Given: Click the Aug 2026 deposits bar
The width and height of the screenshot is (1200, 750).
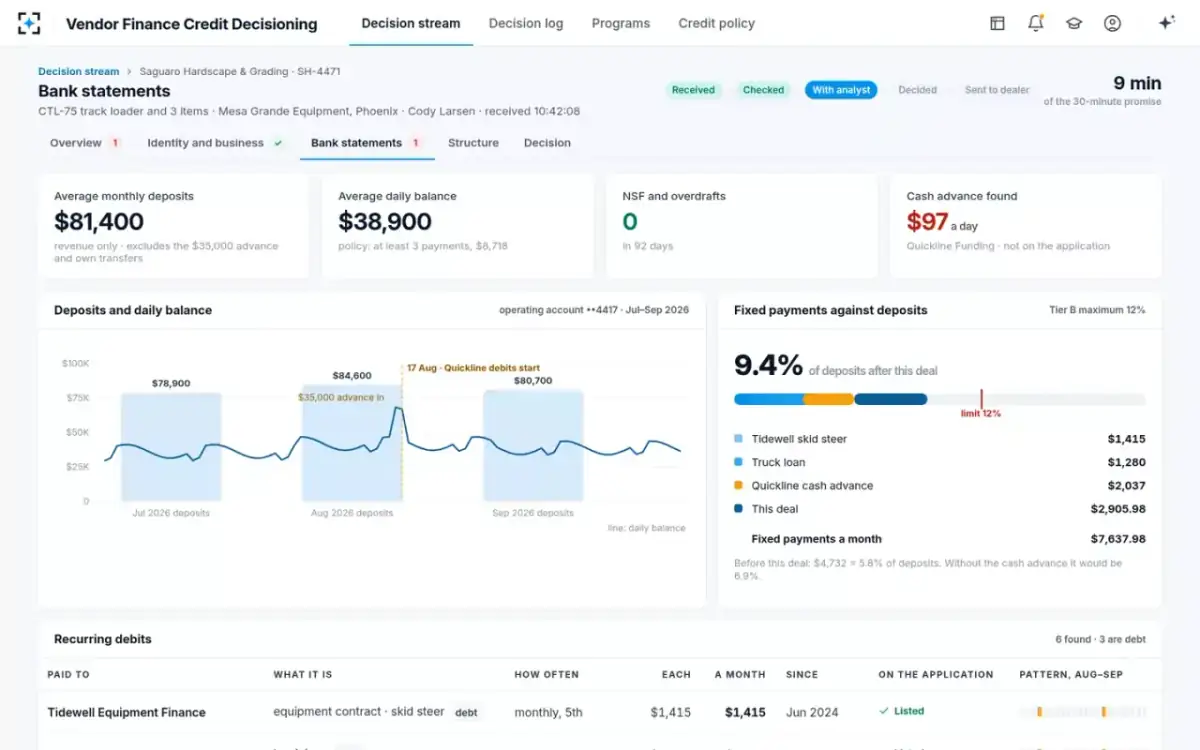Looking at the screenshot, I should pyautogui.click(x=352, y=444).
